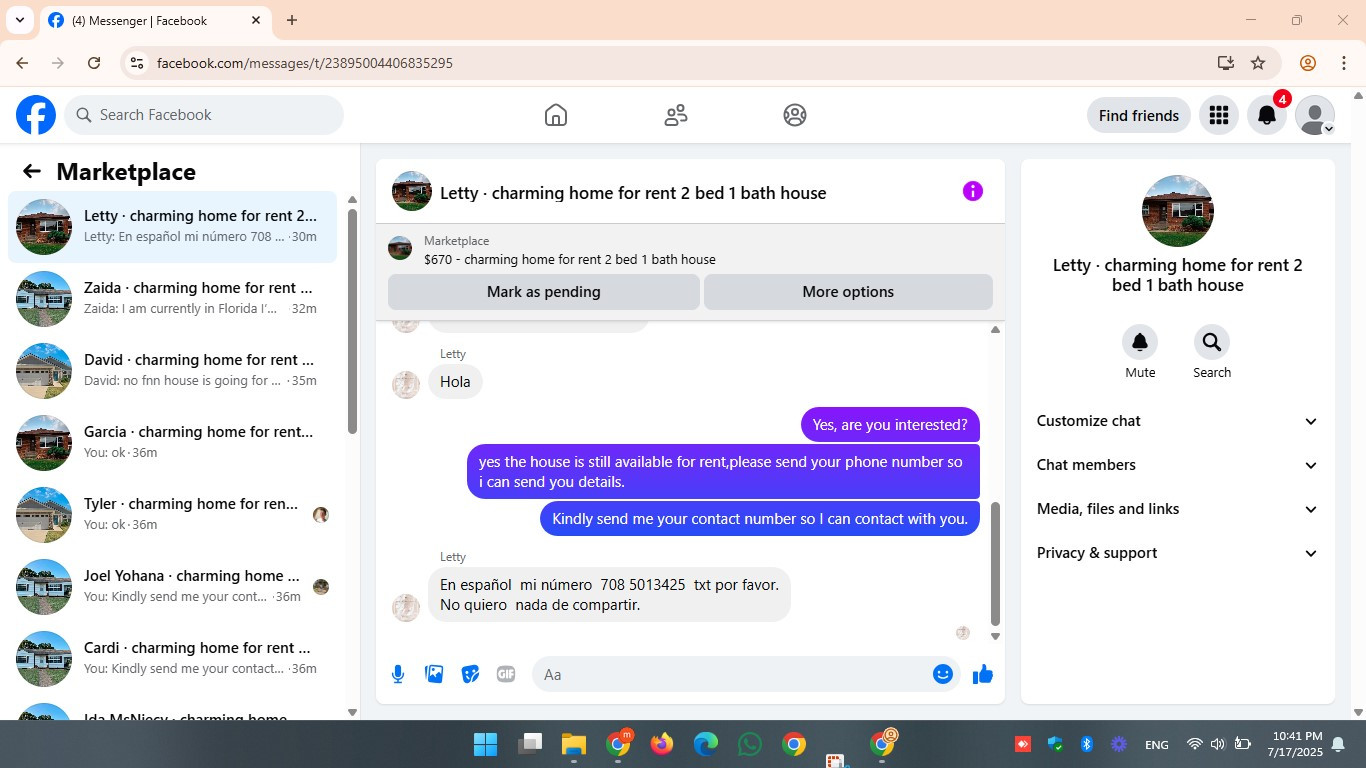Click the browser forward arrow

(x=58, y=63)
